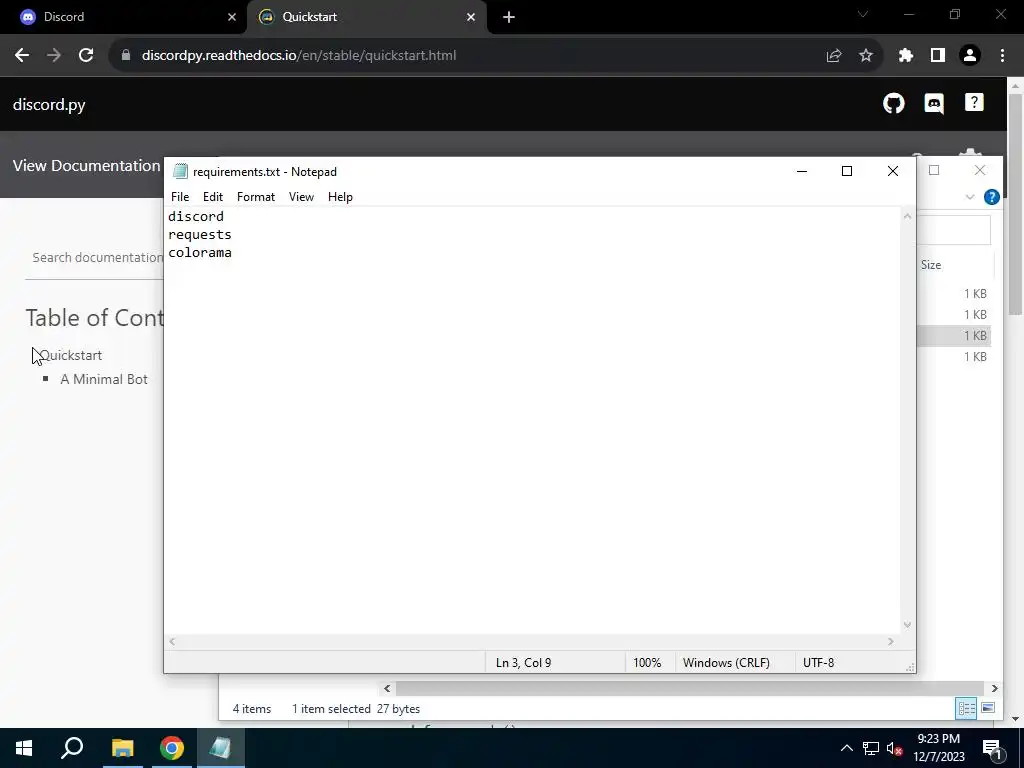The height and width of the screenshot is (768, 1024).
Task: Click the Chrome address bar URL
Action: coord(299,56)
